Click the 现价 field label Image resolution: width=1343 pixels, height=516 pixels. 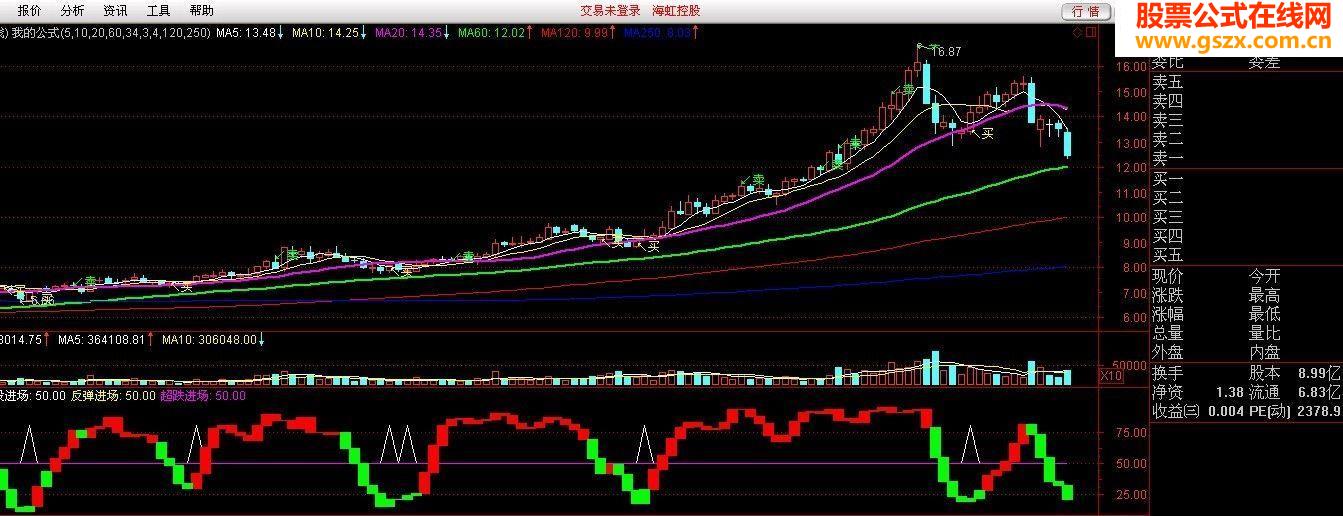click(x=1167, y=277)
